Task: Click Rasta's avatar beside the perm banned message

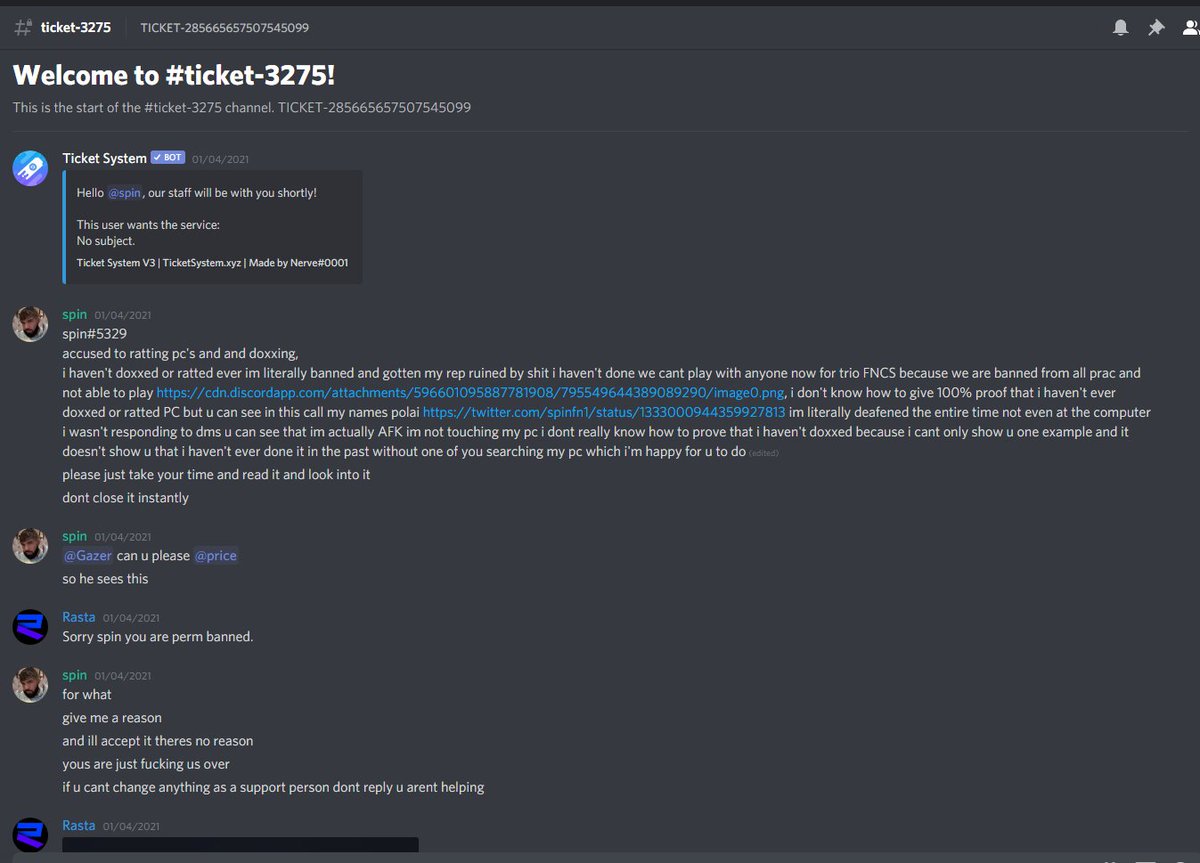Action: [30, 627]
